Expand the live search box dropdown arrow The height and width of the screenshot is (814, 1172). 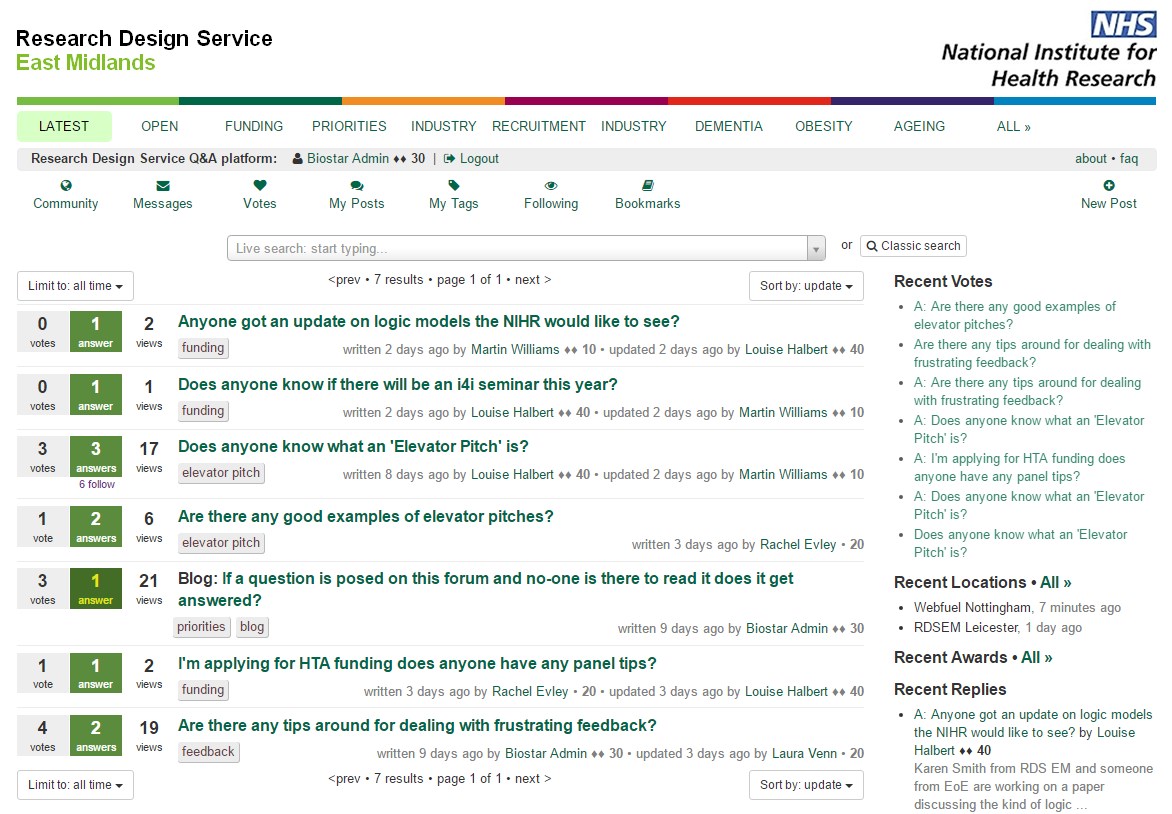coord(817,249)
